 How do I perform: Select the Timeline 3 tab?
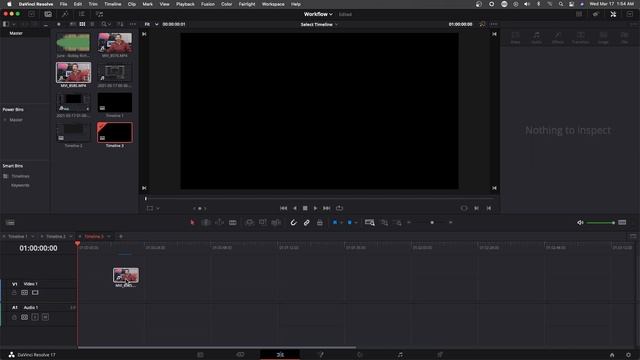pyautogui.click(x=94, y=236)
